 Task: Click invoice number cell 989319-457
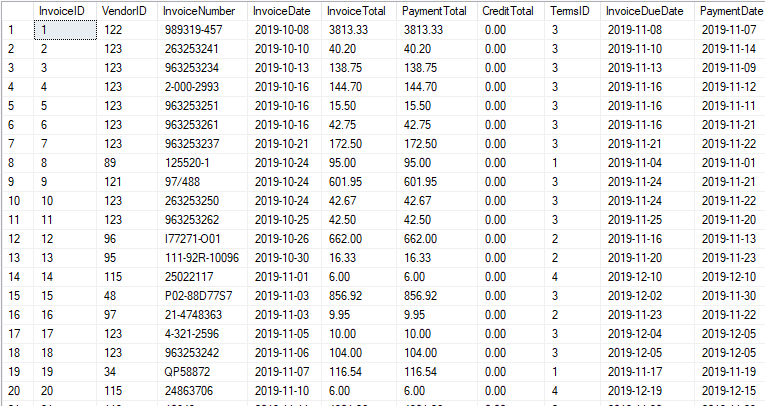202,30
